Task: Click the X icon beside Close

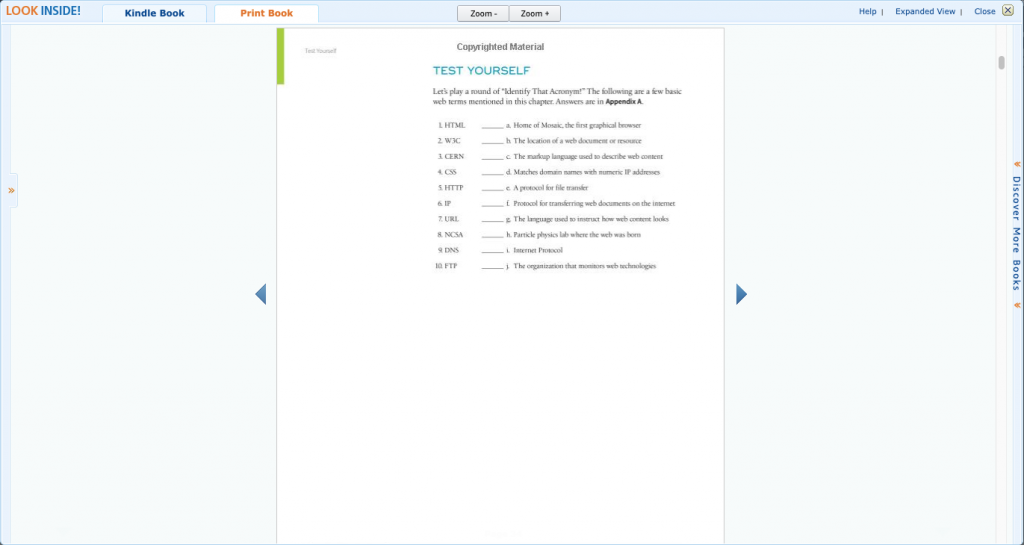Action: 1007,11
